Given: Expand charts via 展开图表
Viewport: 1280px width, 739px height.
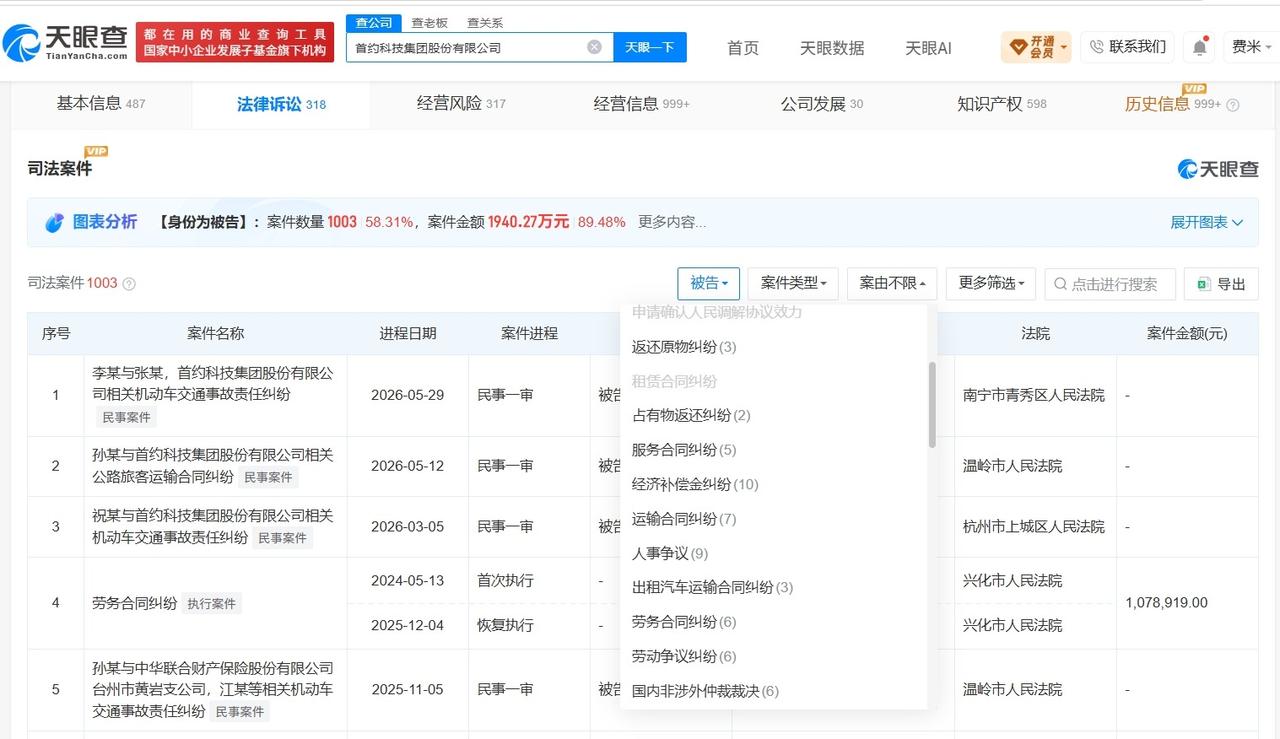Looking at the screenshot, I should pos(1207,222).
